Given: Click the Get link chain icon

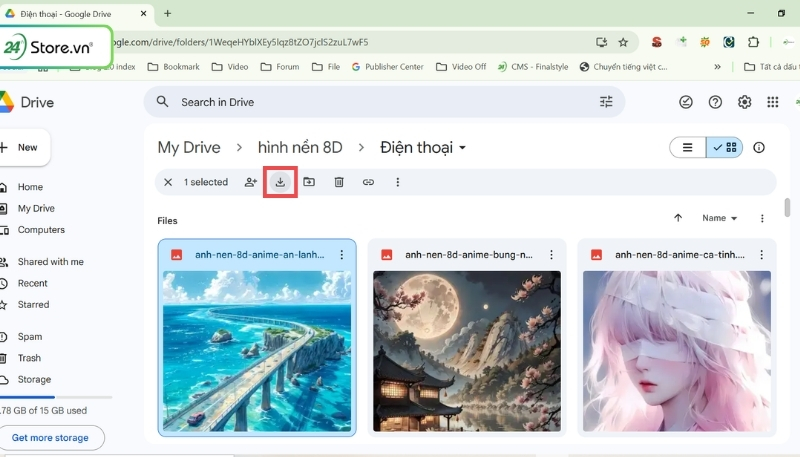Looking at the screenshot, I should (368, 182).
